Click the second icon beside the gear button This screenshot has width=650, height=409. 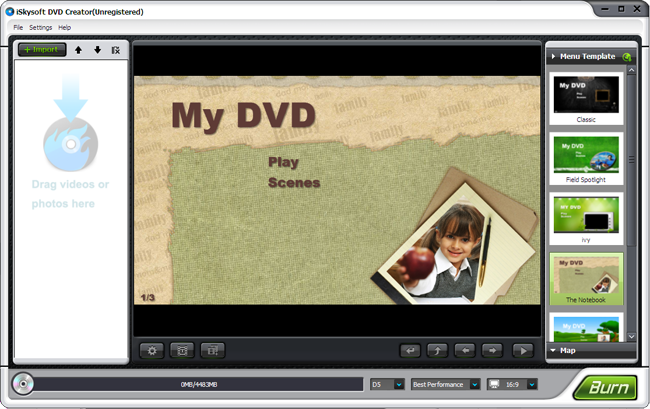(x=183, y=350)
